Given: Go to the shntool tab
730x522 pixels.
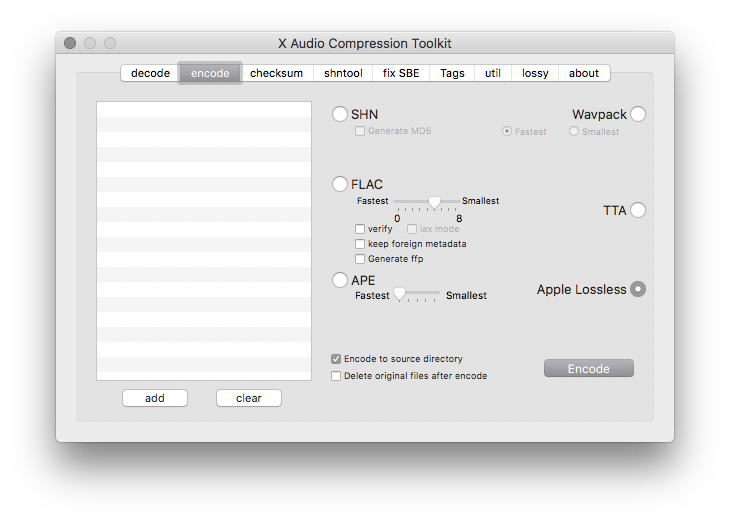Looking at the screenshot, I should click(343, 73).
